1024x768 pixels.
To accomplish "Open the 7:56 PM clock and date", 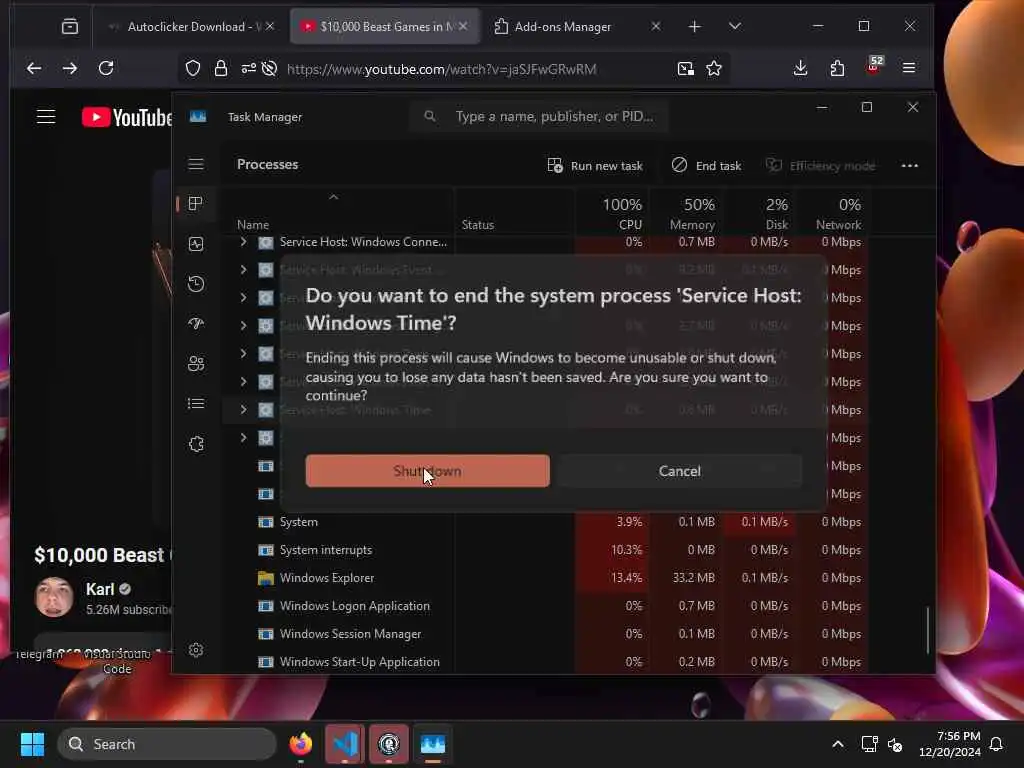I will [950, 744].
